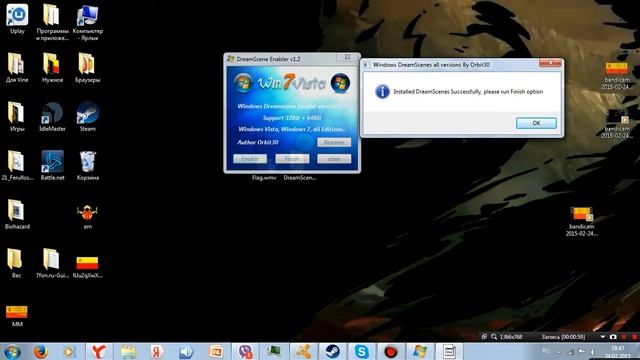Viewport: 640px width, 360px height.
Task: Click the blue info icon in the dialog
Action: click(382, 91)
